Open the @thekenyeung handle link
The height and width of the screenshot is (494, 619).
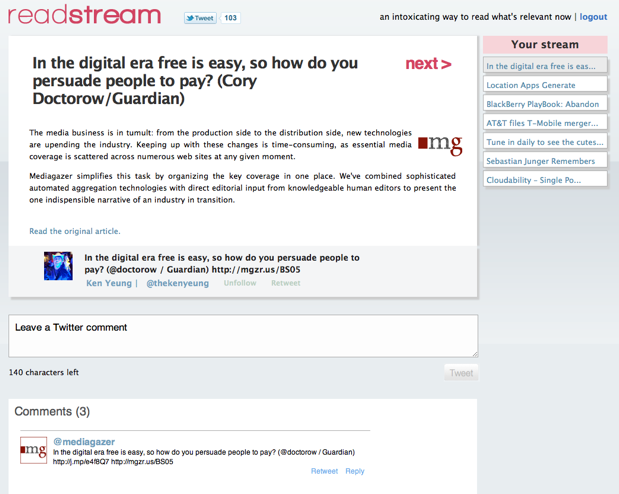point(177,283)
